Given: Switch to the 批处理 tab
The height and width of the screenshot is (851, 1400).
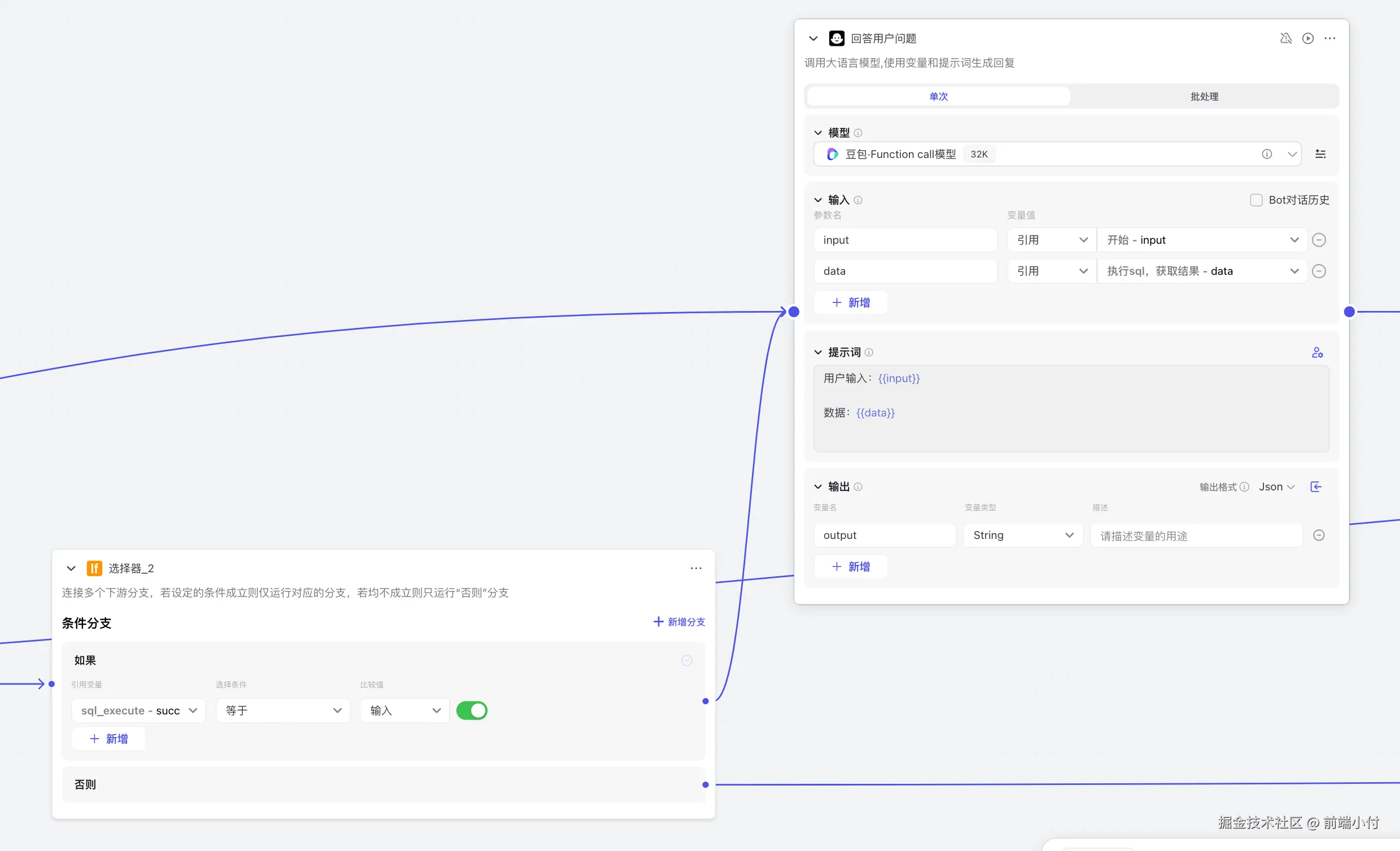Looking at the screenshot, I should click(x=1204, y=96).
